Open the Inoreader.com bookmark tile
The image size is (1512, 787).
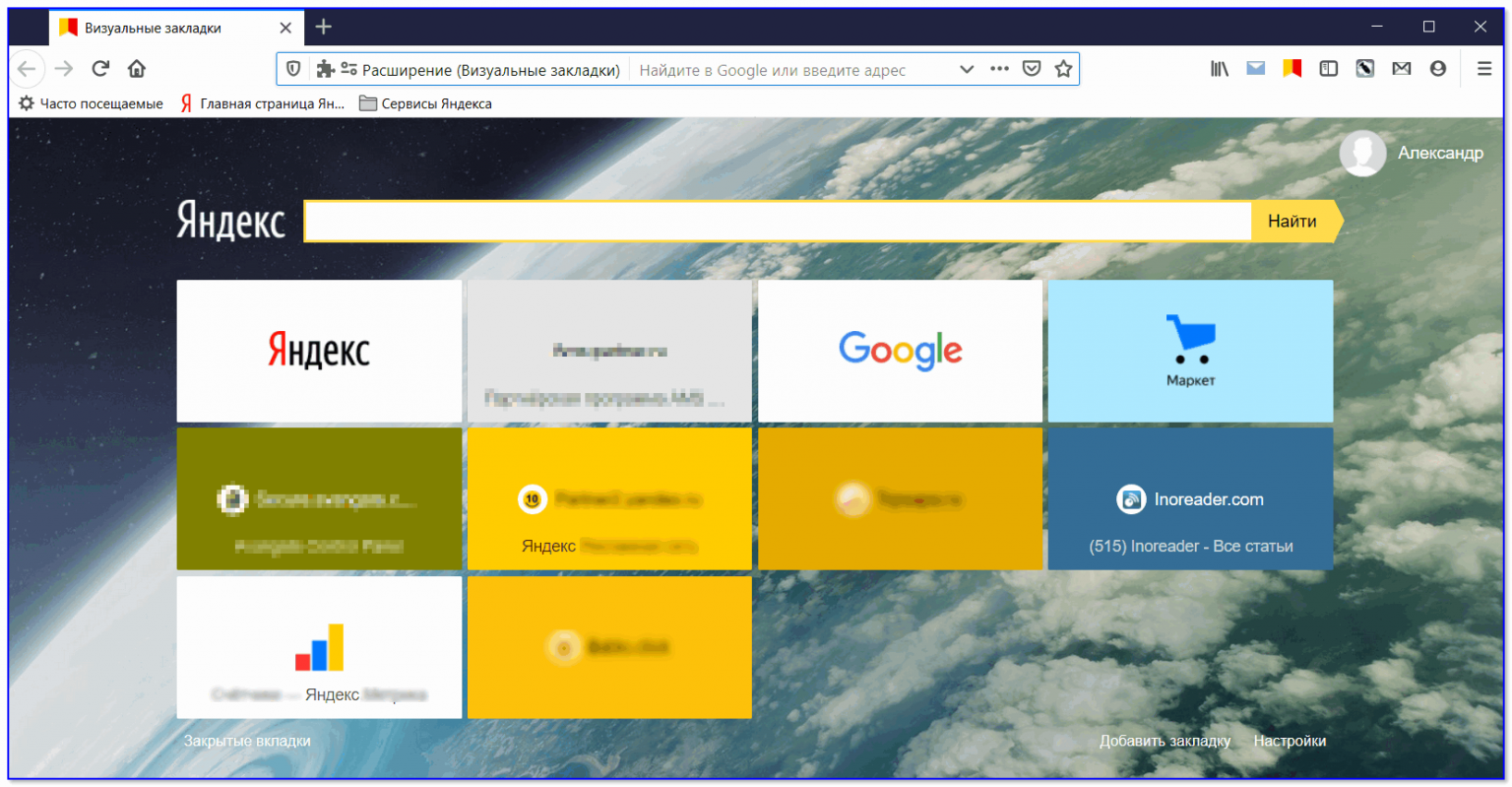(1190, 498)
